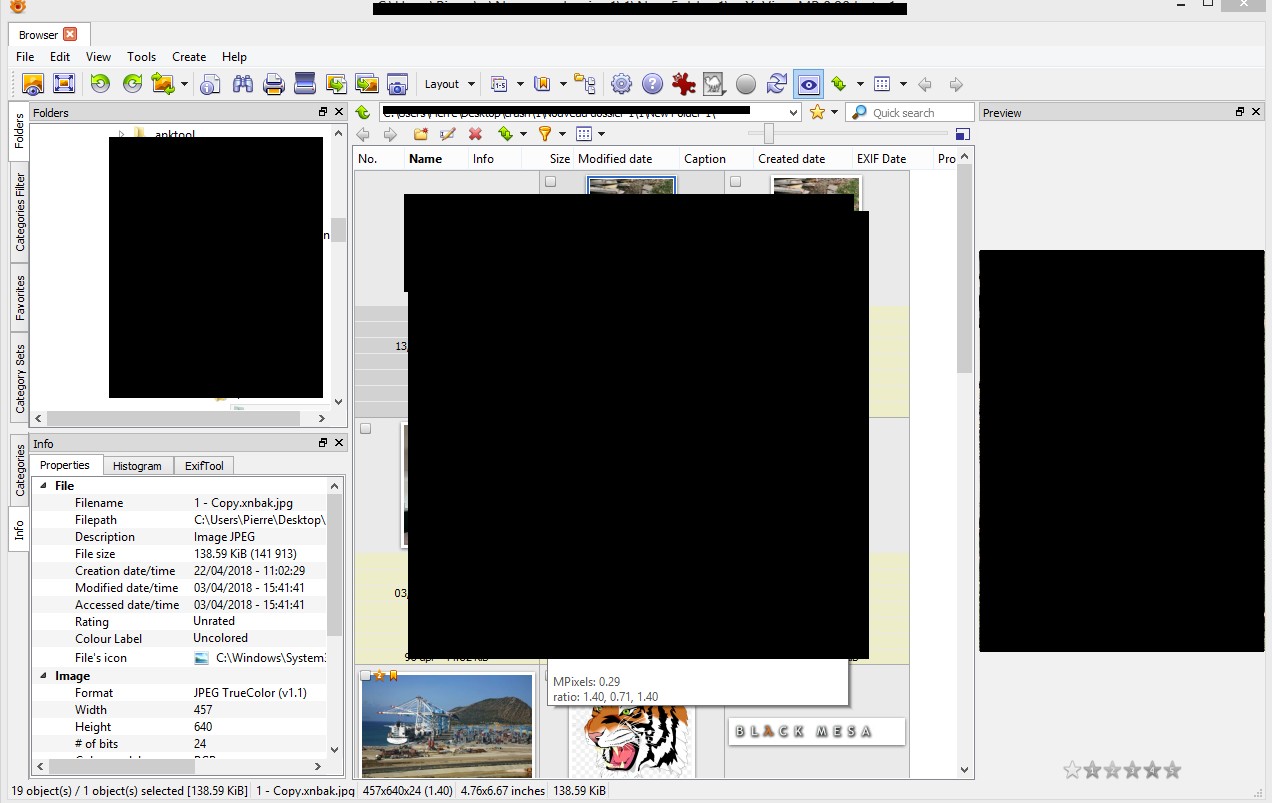Click the printer icon in toolbar
The image size is (1272, 803).
274,84
